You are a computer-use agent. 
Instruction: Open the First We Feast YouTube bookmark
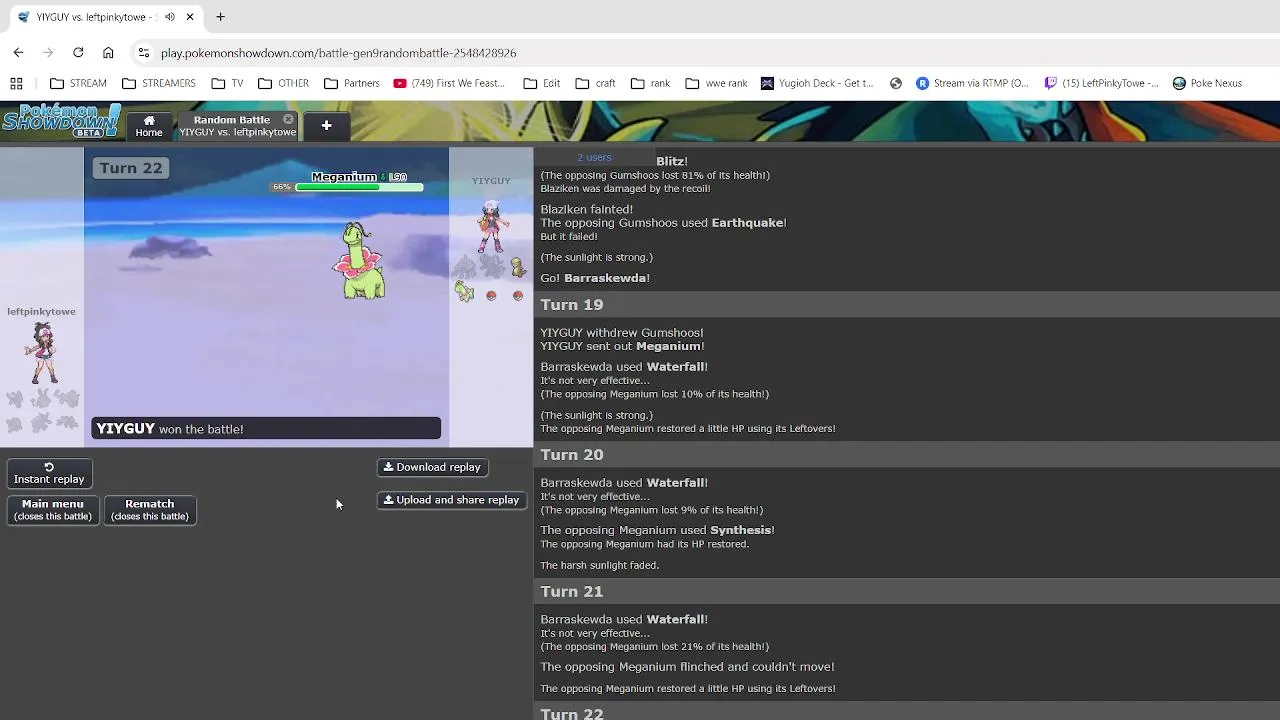click(x=449, y=83)
